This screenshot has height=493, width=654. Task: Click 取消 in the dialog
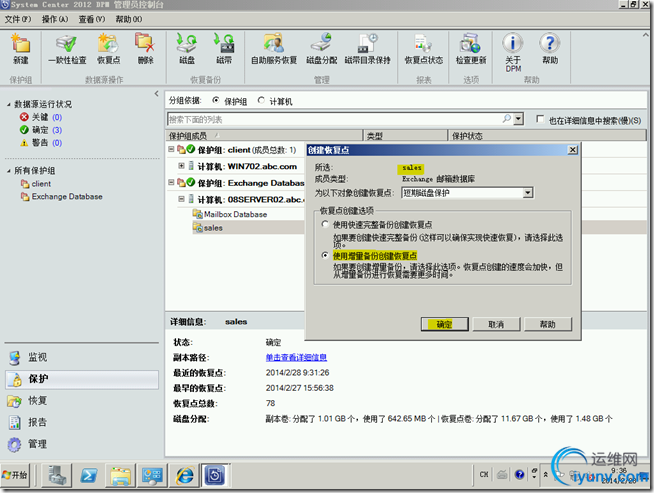[496, 324]
